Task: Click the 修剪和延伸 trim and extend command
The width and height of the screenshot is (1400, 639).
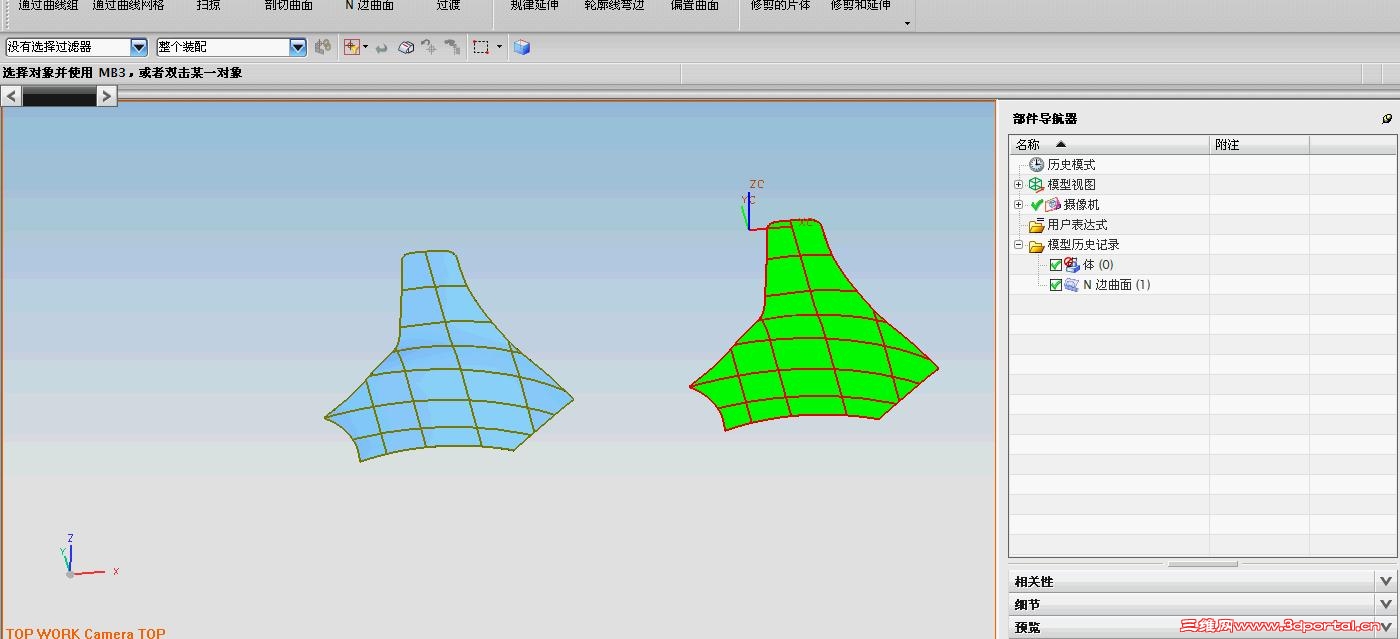Action: click(861, 6)
